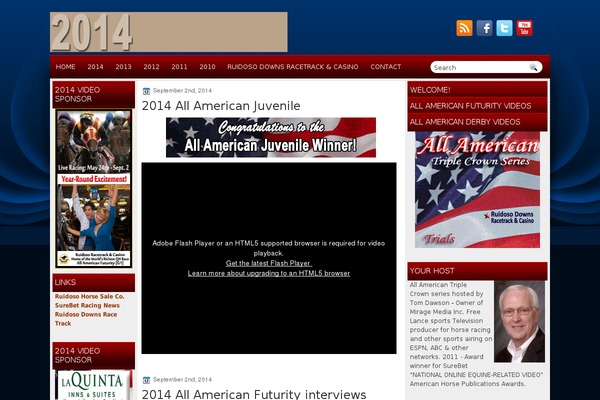Click the host Tom Dawson photo
The width and height of the screenshot is (600, 400).
tap(519, 322)
